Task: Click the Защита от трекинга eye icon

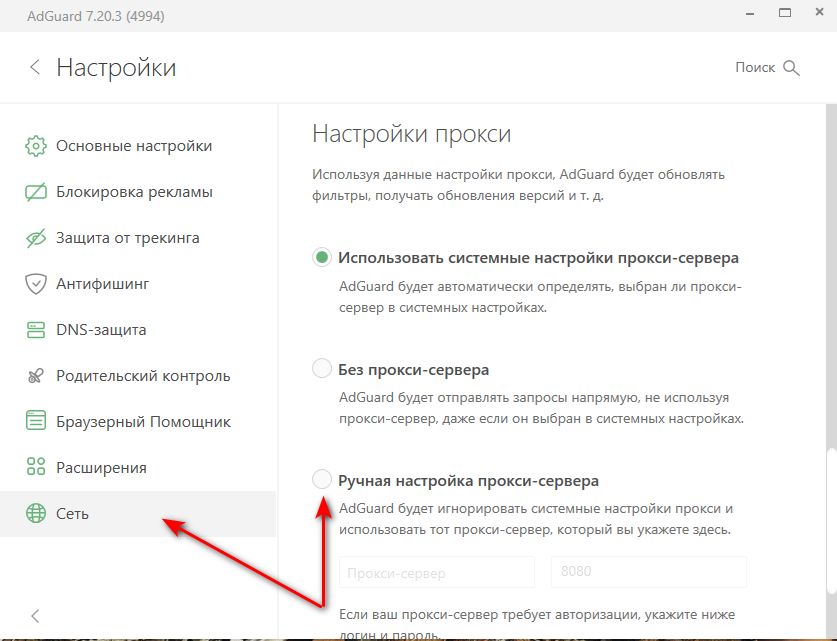Action: (x=36, y=238)
